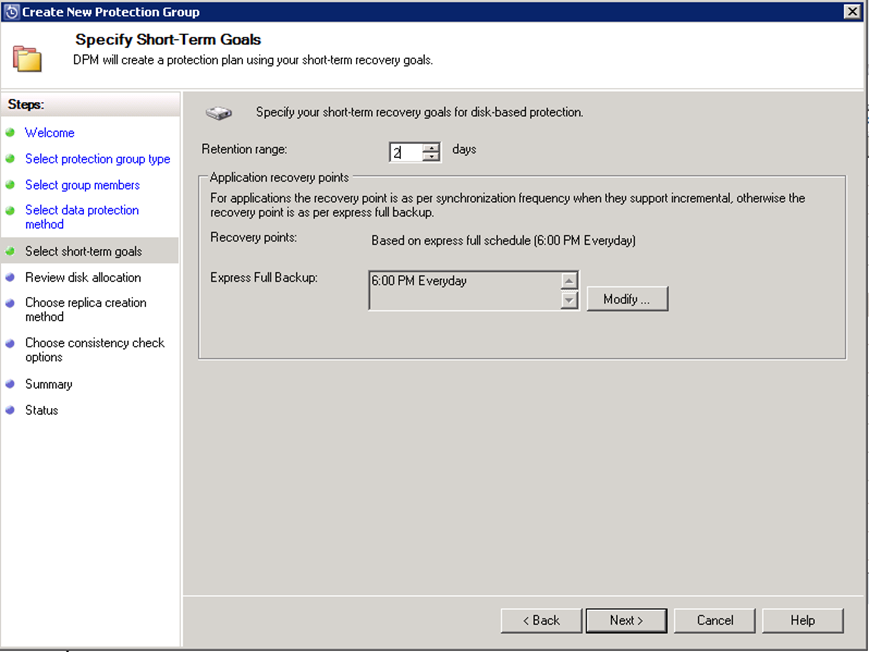Go to Select data protection method step
The image size is (869, 652).
pyautogui.click(x=82, y=217)
